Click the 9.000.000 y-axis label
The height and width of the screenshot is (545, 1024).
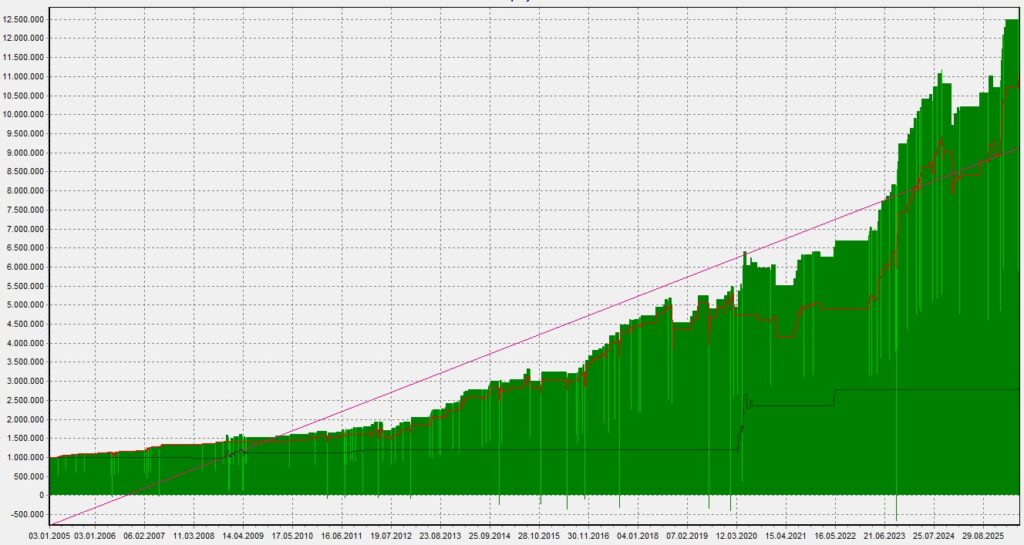pos(25,153)
